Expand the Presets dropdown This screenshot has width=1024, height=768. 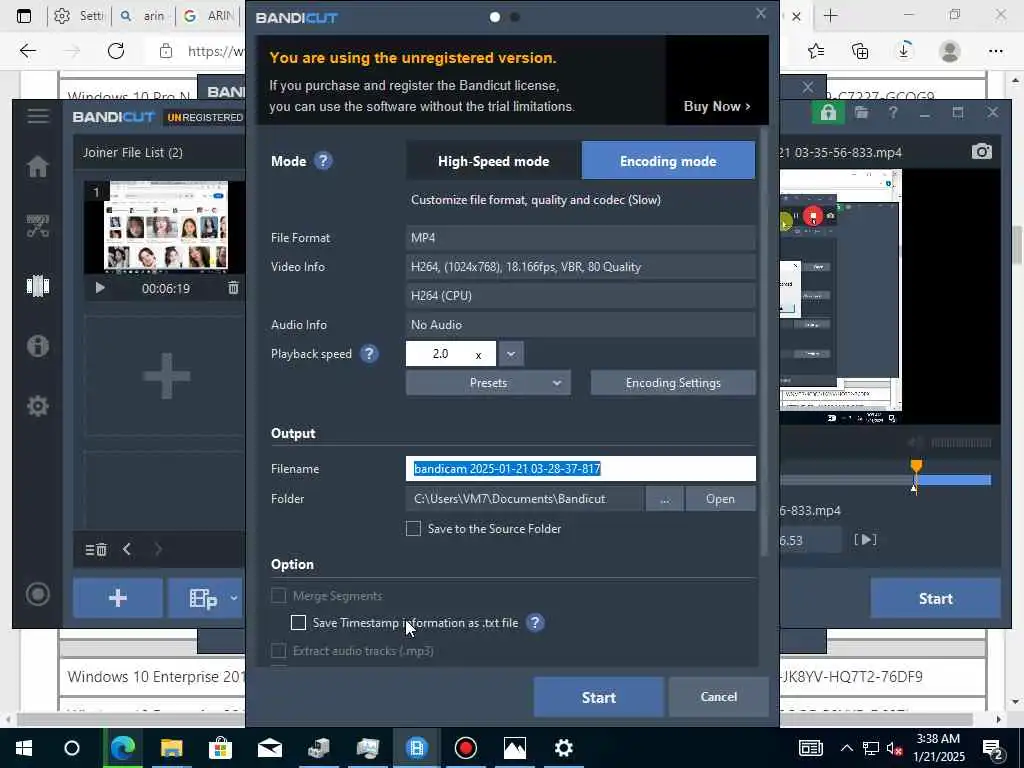click(x=488, y=383)
